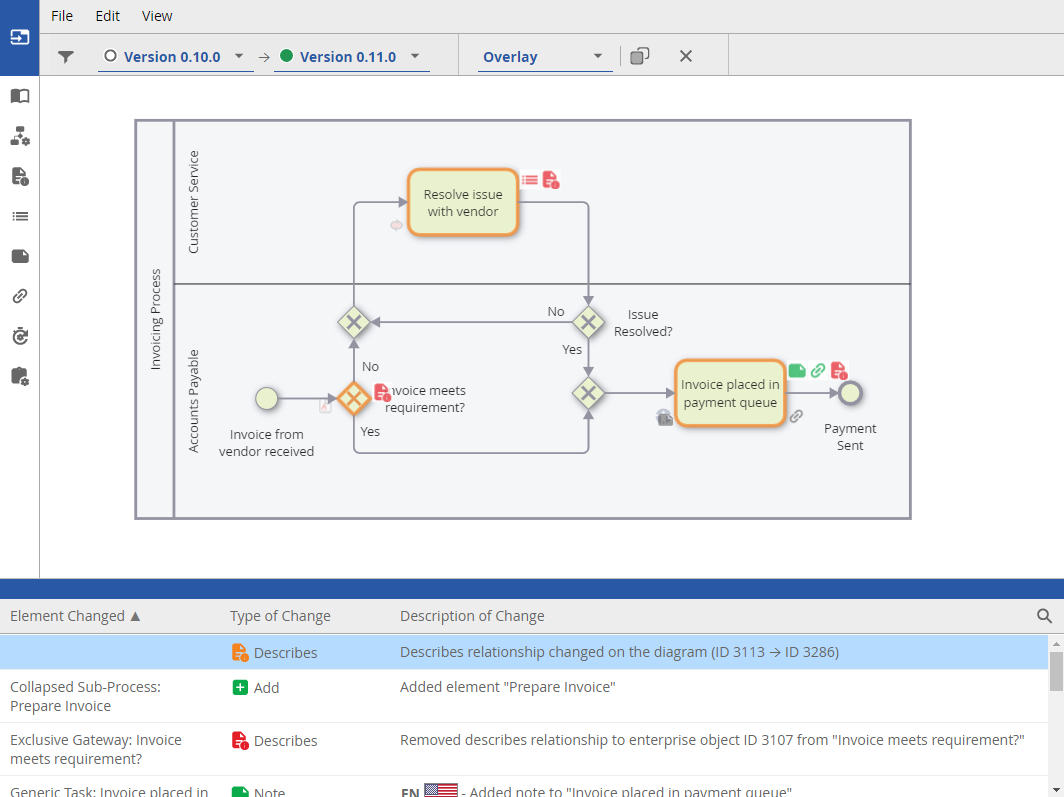This screenshot has width=1064, height=797.
Task: Open the book icon in left sidebar
Action: click(x=20, y=96)
